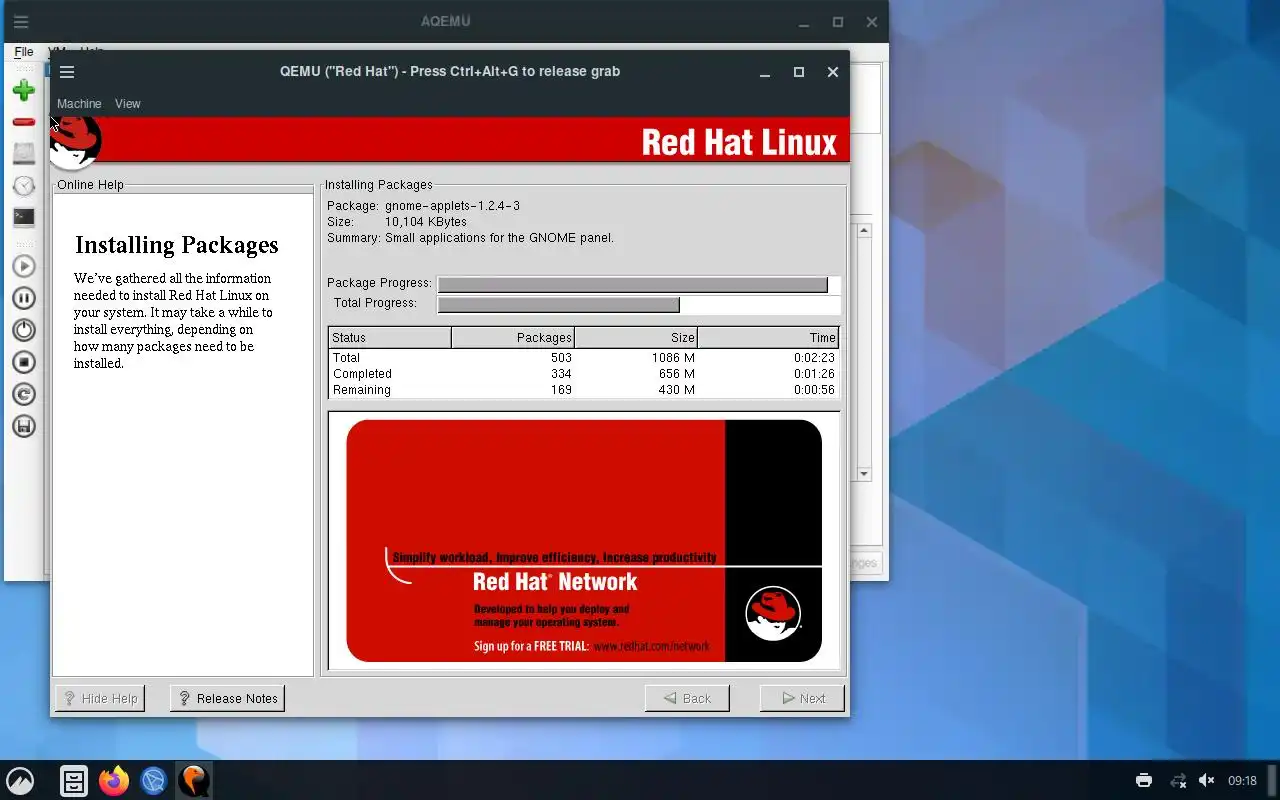This screenshot has width=1280, height=800.
Task: Stop the virtual machine in AQEMU
Action: [x=24, y=362]
